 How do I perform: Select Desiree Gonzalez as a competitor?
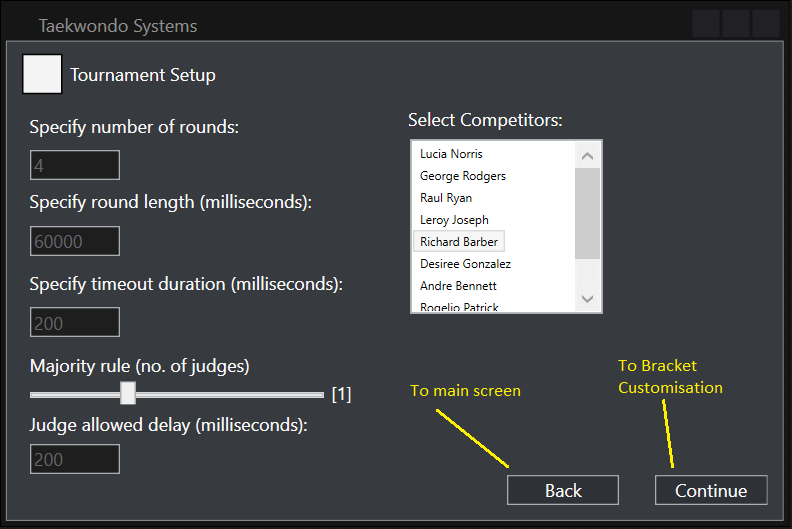tap(465, 264)
